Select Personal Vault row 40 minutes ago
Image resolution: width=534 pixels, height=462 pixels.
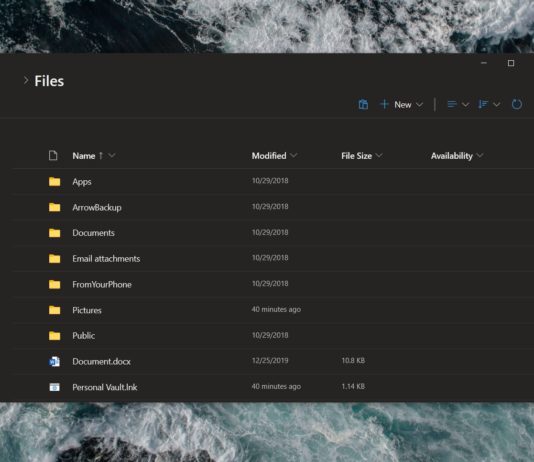click(x=276, y=386)
